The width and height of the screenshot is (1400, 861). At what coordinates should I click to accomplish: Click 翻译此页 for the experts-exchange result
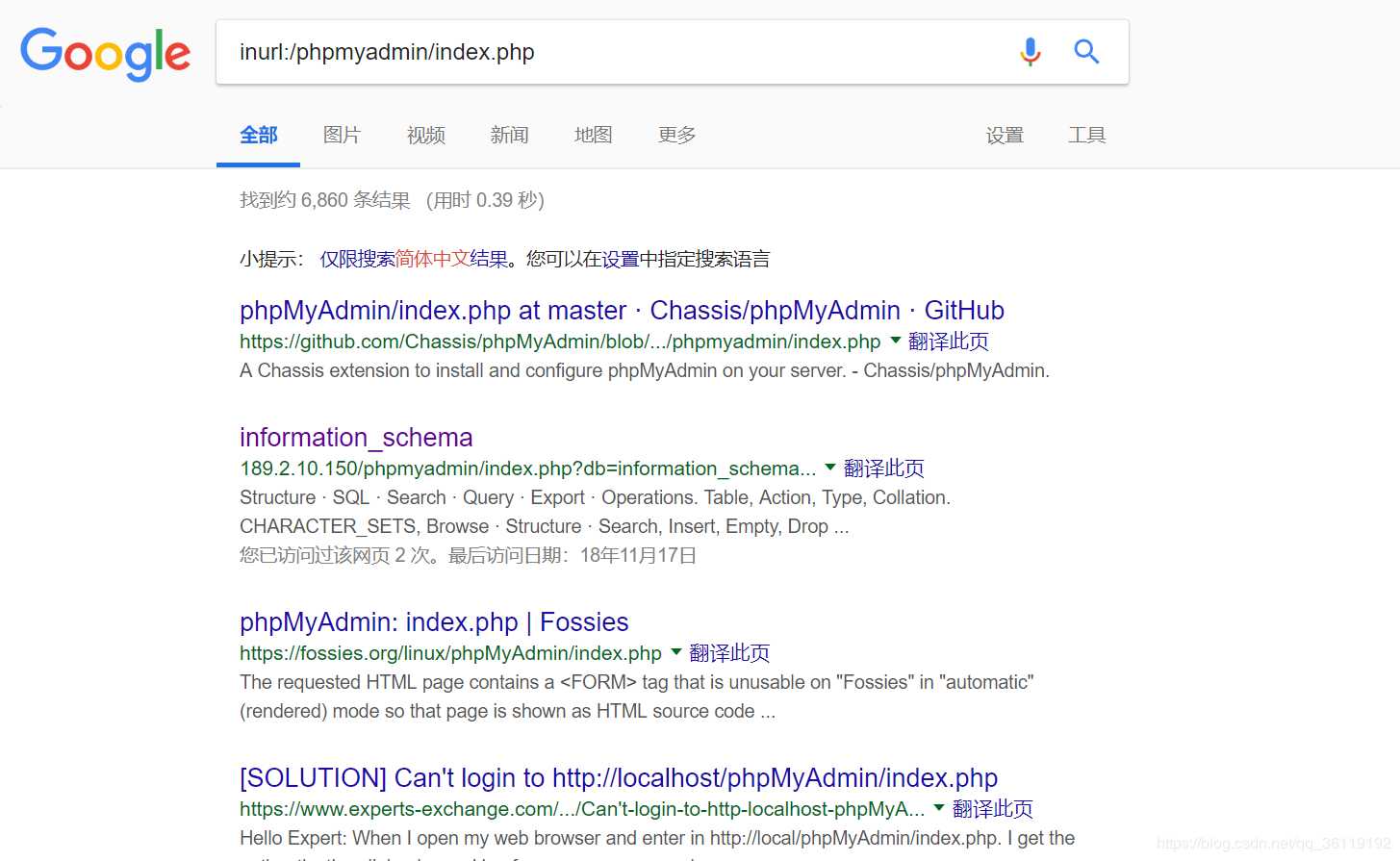click(x=993, y=809)
